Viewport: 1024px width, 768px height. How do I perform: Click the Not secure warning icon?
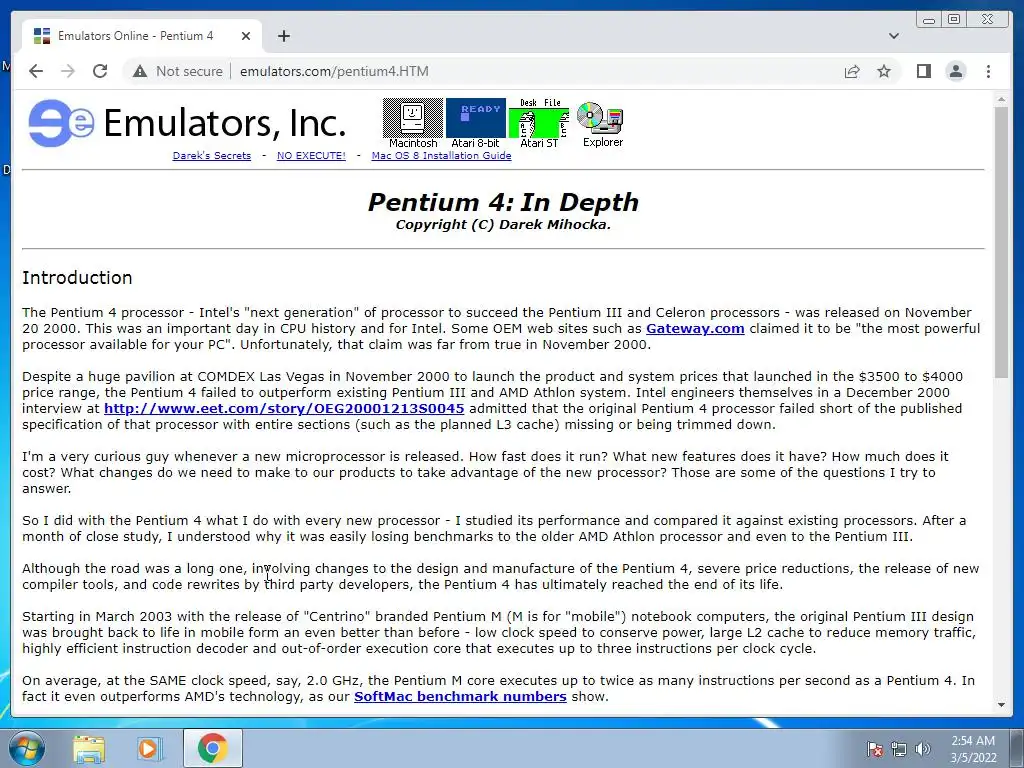pyautogui.click(x=140, y=71)
